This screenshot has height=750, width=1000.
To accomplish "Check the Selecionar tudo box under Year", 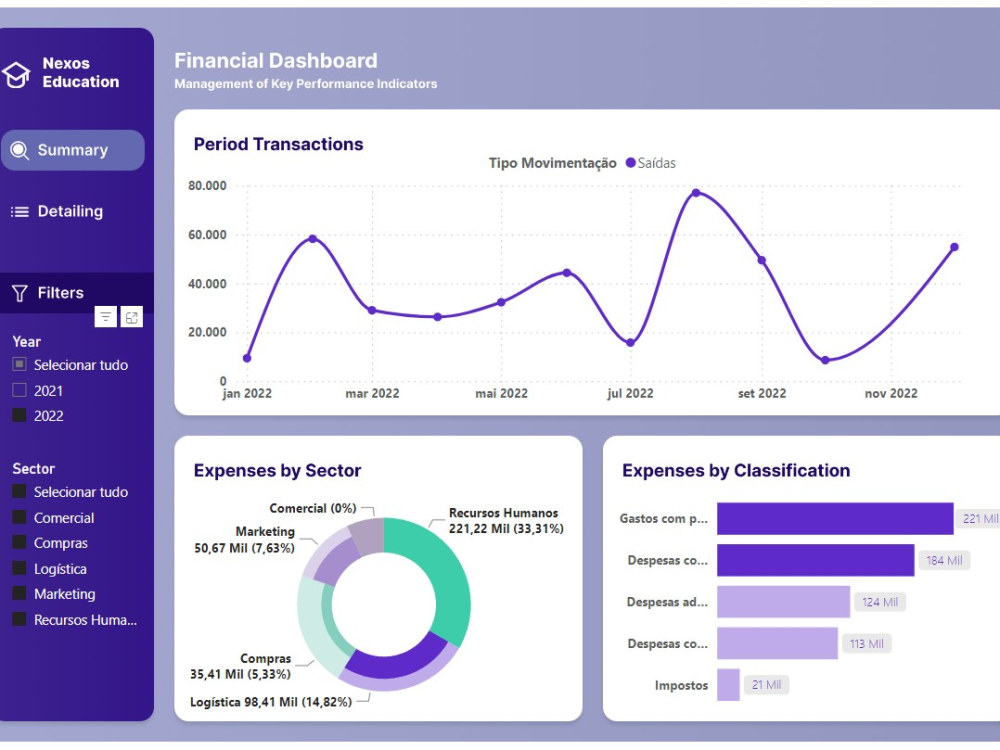I will coord(18,364).
